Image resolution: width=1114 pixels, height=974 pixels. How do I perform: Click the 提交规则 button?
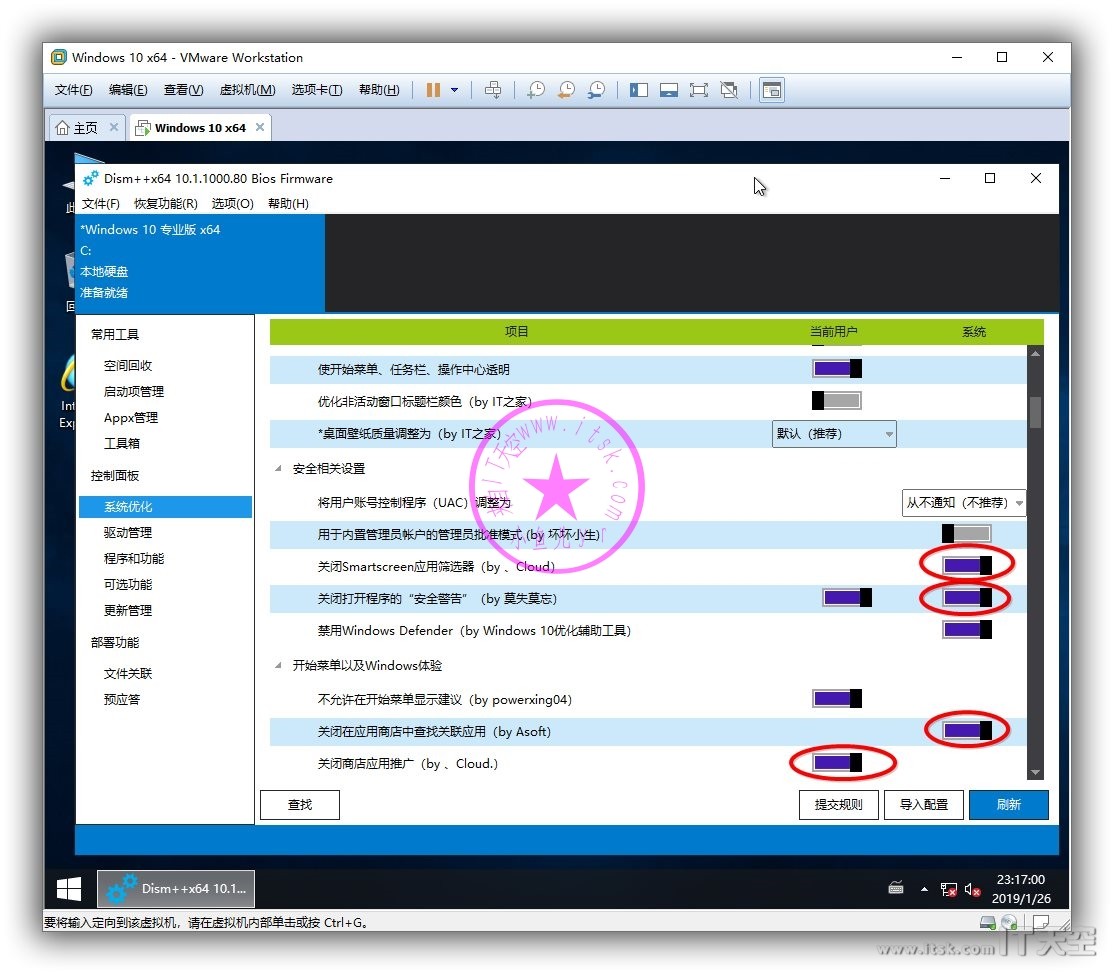pyautogui.click(x=838, y=805)
